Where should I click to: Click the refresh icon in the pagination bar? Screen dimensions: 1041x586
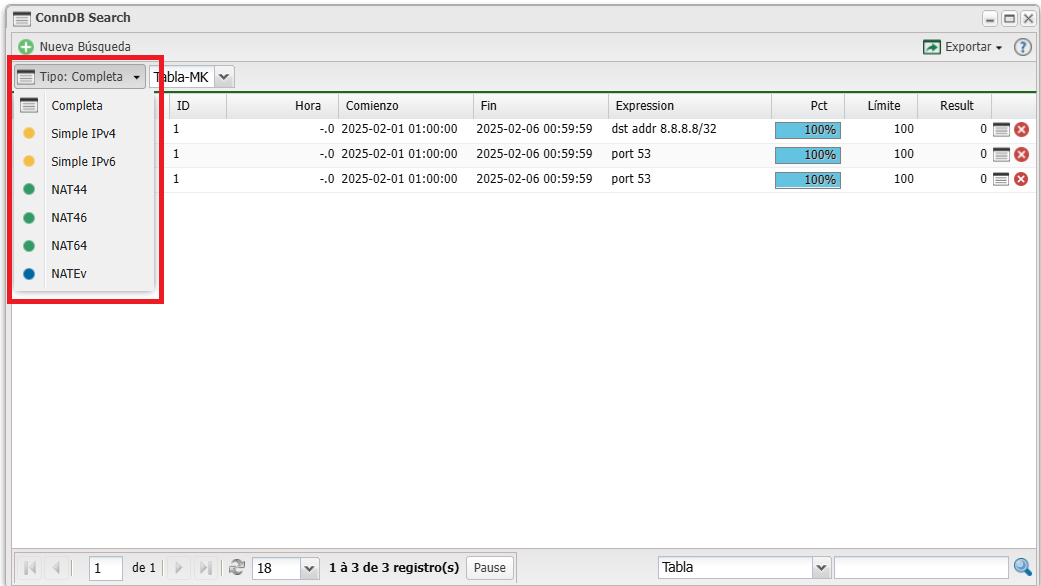(x=237, y=567)
